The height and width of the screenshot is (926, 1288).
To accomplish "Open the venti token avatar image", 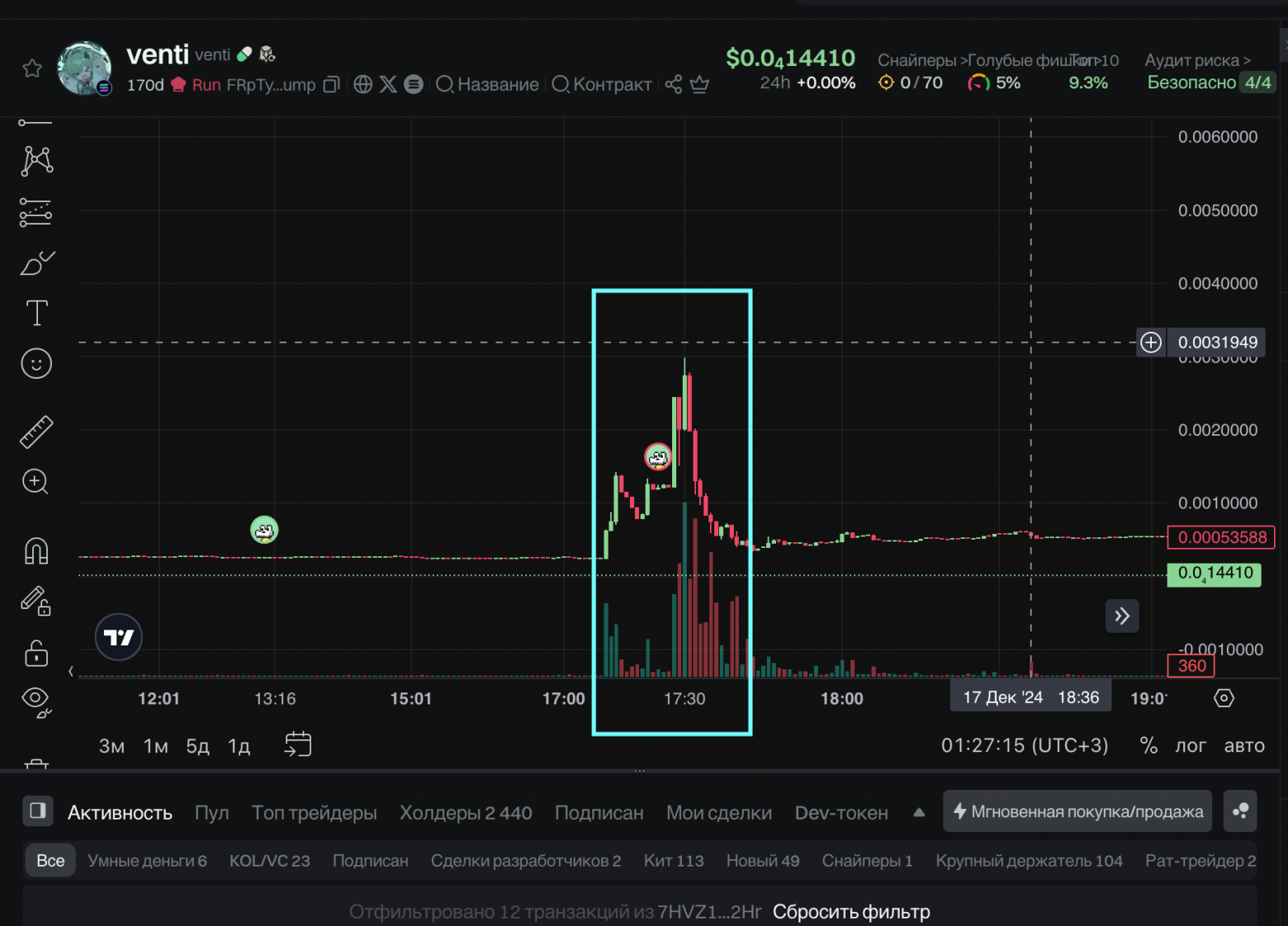I will coord(84,69).
